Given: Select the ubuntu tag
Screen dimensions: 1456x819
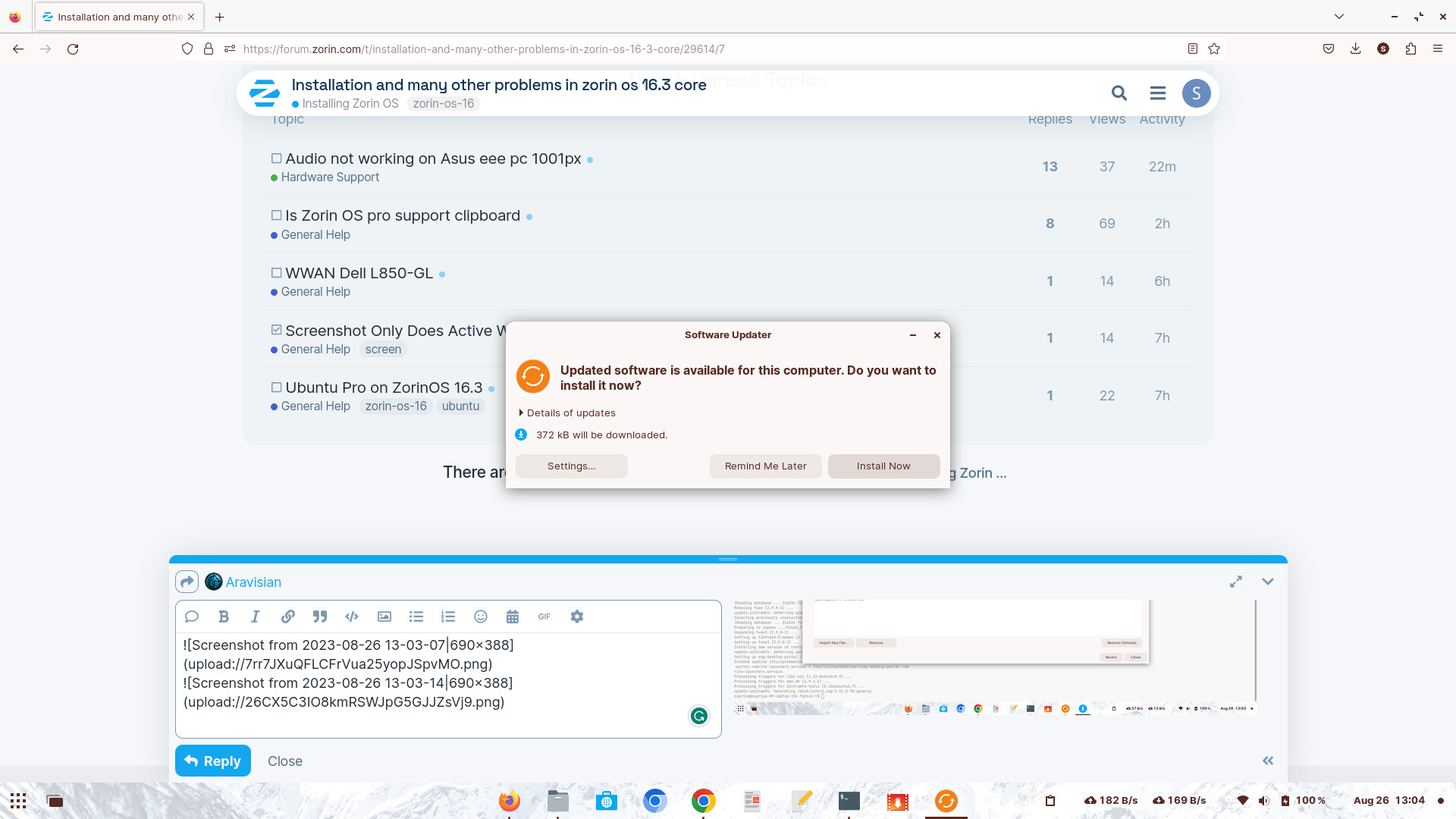Looking at the screenshot, I should point(460,406).
